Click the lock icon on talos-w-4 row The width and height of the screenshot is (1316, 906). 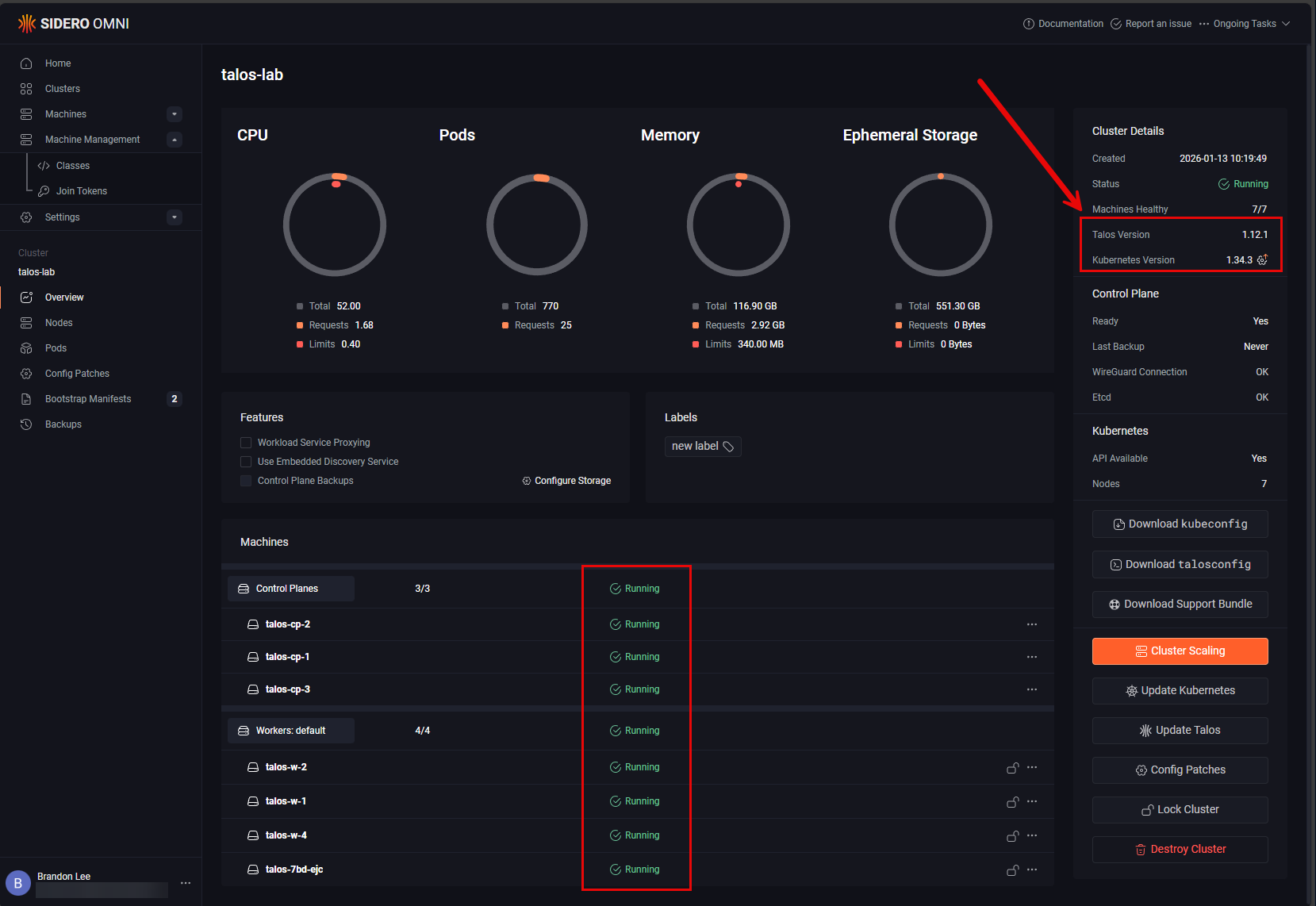1013,835
